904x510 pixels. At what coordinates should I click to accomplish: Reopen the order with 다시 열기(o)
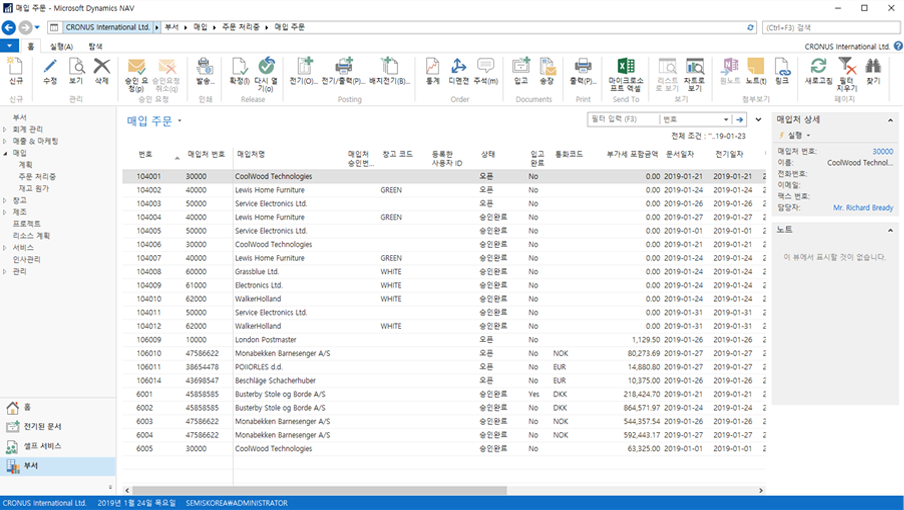coord(265,75)
